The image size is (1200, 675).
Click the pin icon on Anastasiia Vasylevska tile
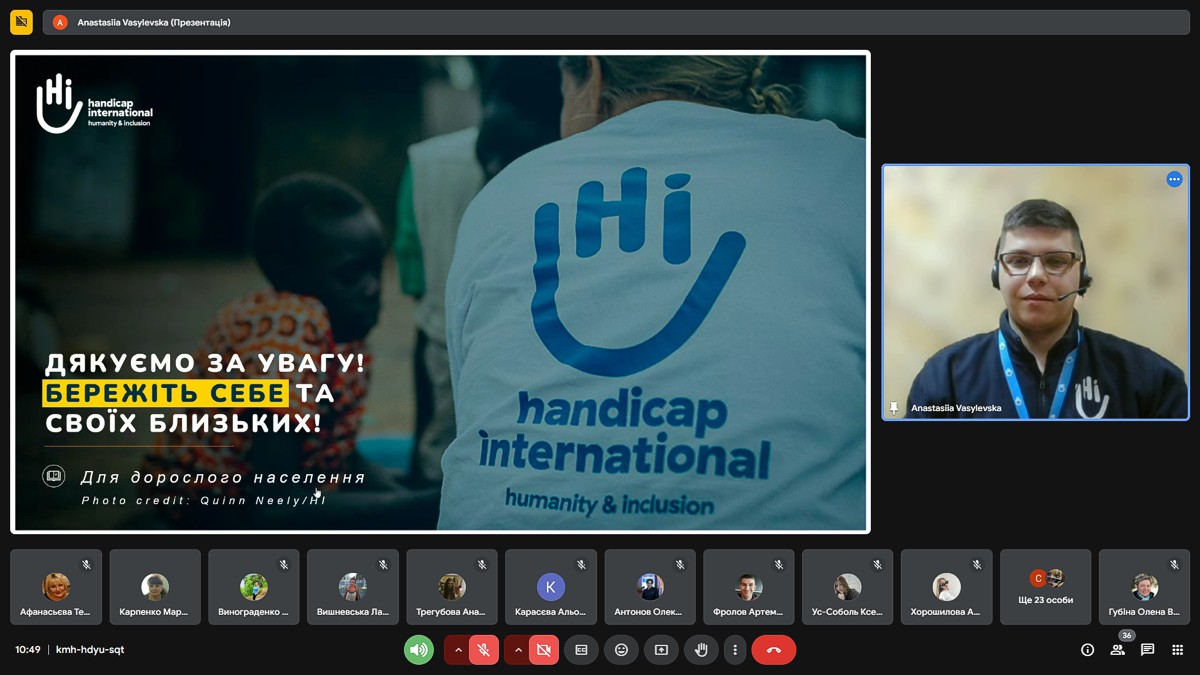pos(894,408)
